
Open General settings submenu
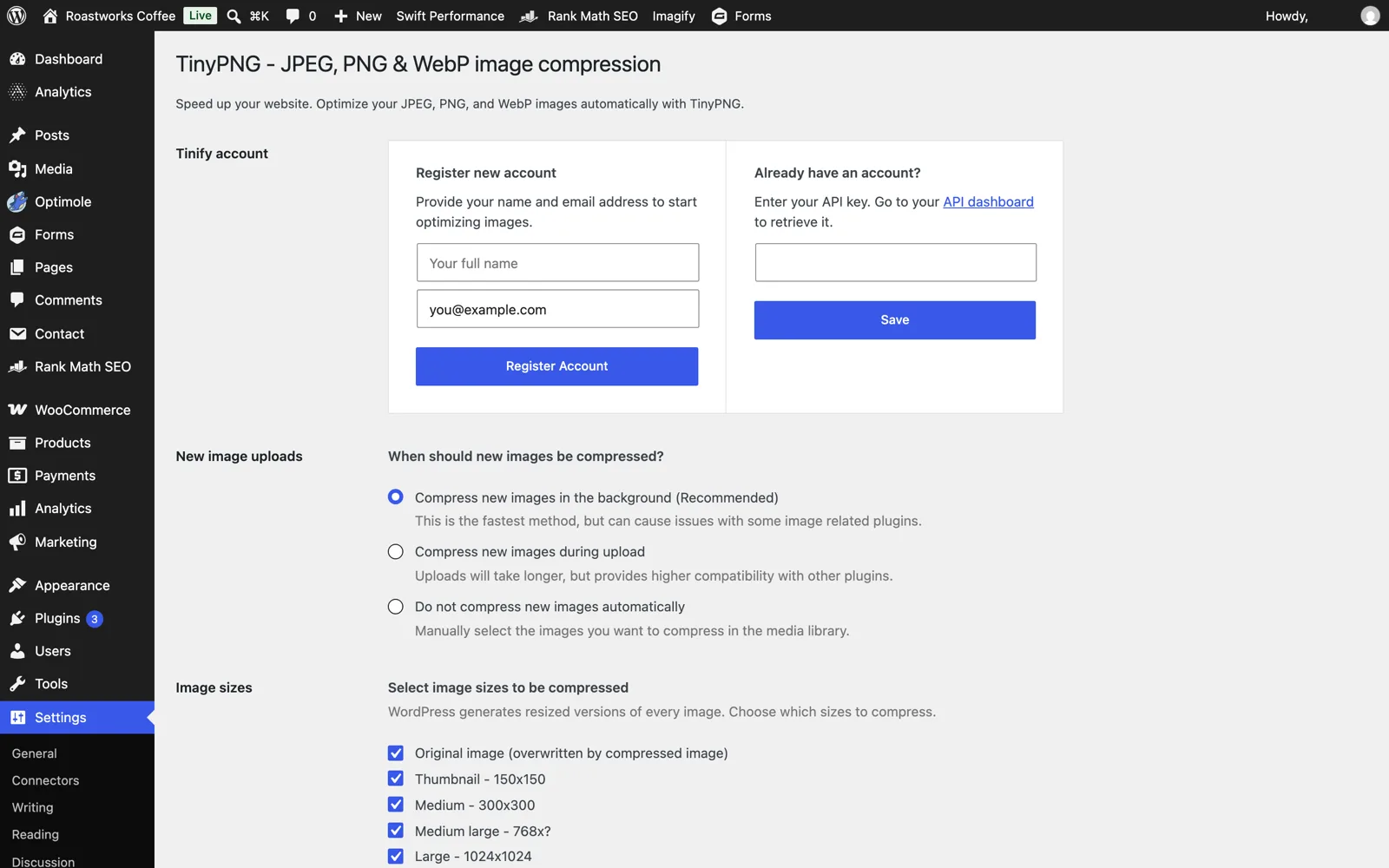[35, 753]
